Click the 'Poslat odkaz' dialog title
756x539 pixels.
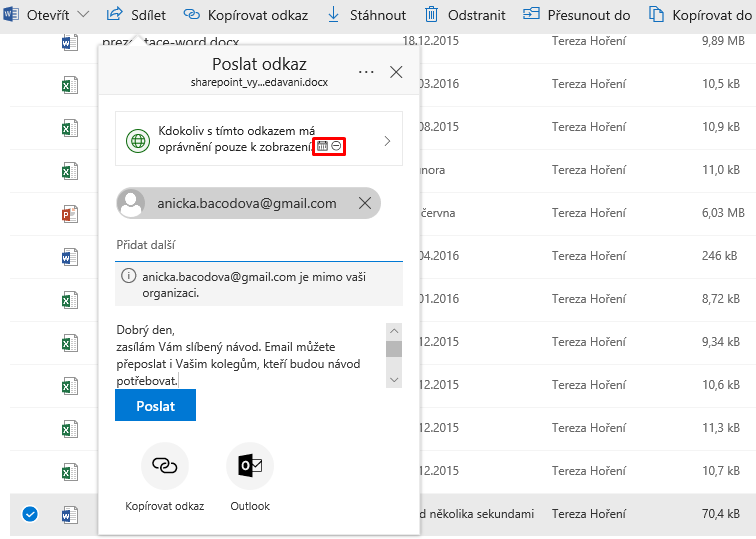click(259, 64)
